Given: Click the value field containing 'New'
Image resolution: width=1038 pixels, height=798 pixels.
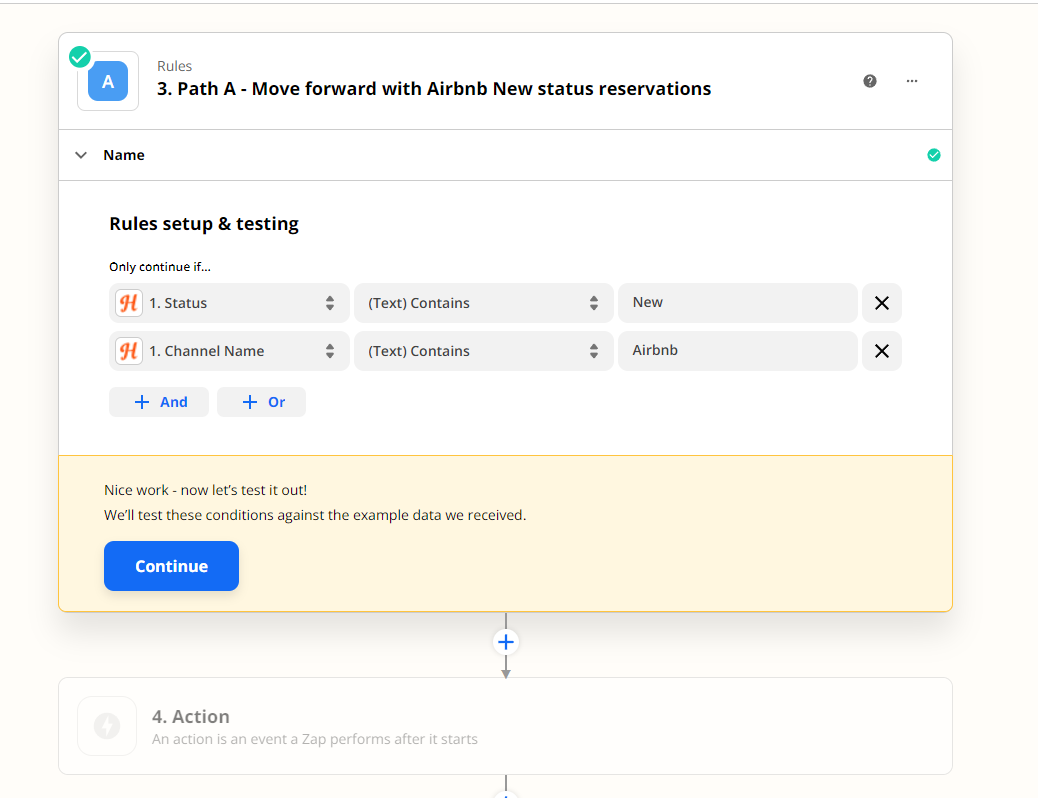Looking at the screenshot, I should [737, 303].
